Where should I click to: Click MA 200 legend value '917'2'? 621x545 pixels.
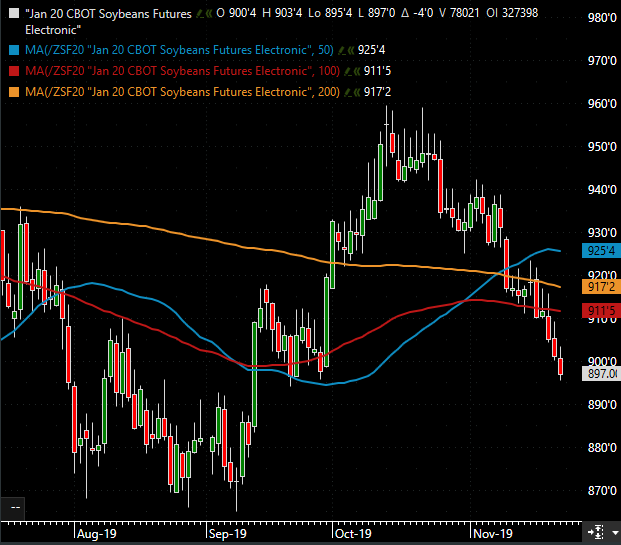coord(377,92)
